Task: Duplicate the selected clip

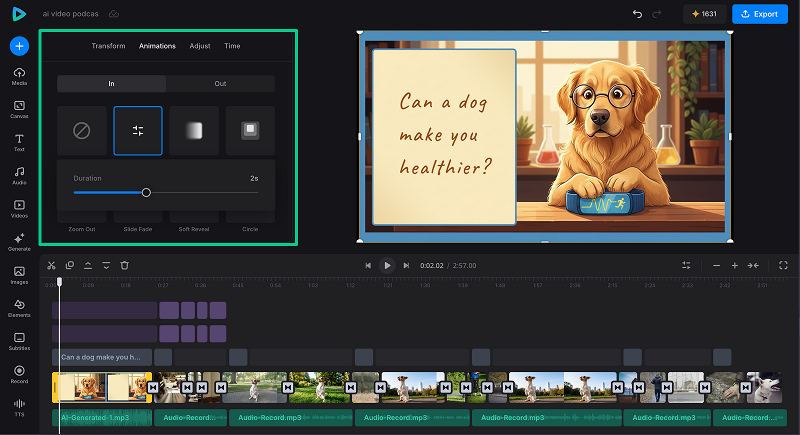Action: [70, 265]
